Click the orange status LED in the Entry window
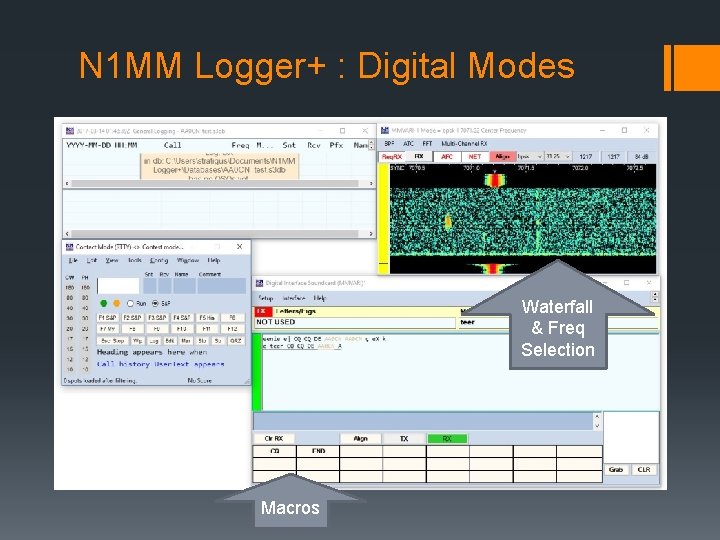 click(117, 303)
